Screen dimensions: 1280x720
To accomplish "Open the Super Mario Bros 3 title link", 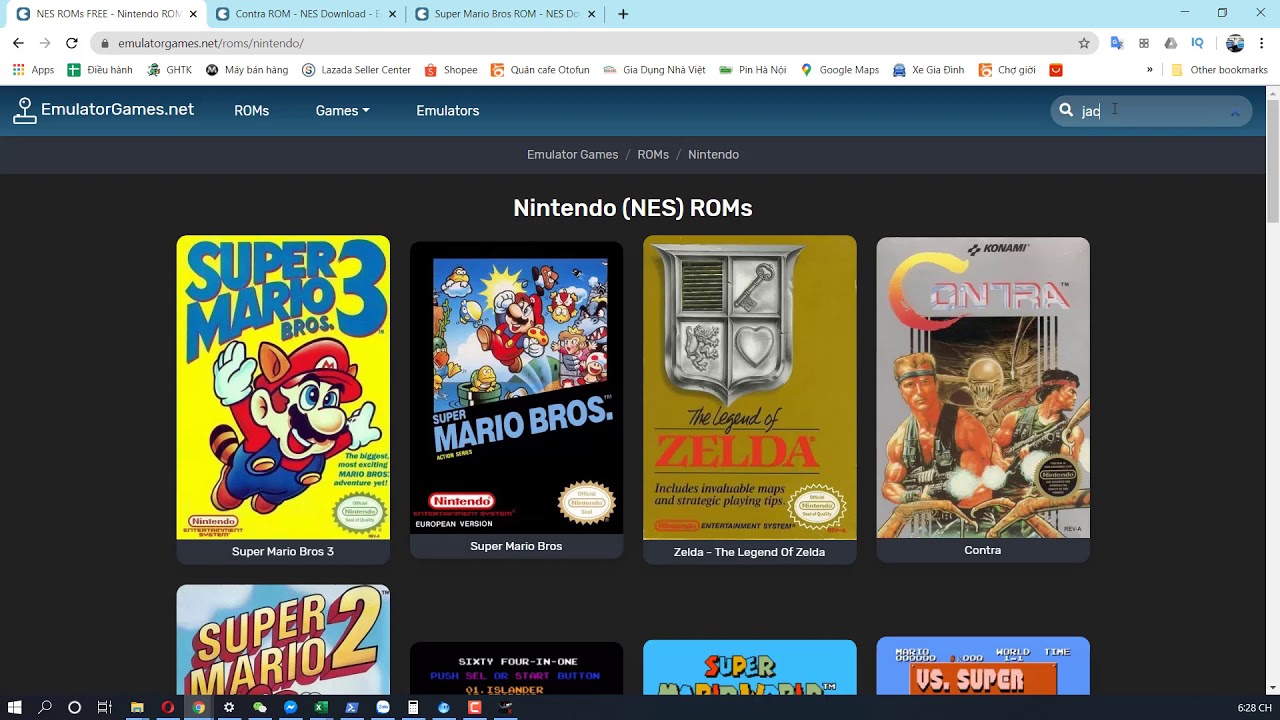I will 283,552.
